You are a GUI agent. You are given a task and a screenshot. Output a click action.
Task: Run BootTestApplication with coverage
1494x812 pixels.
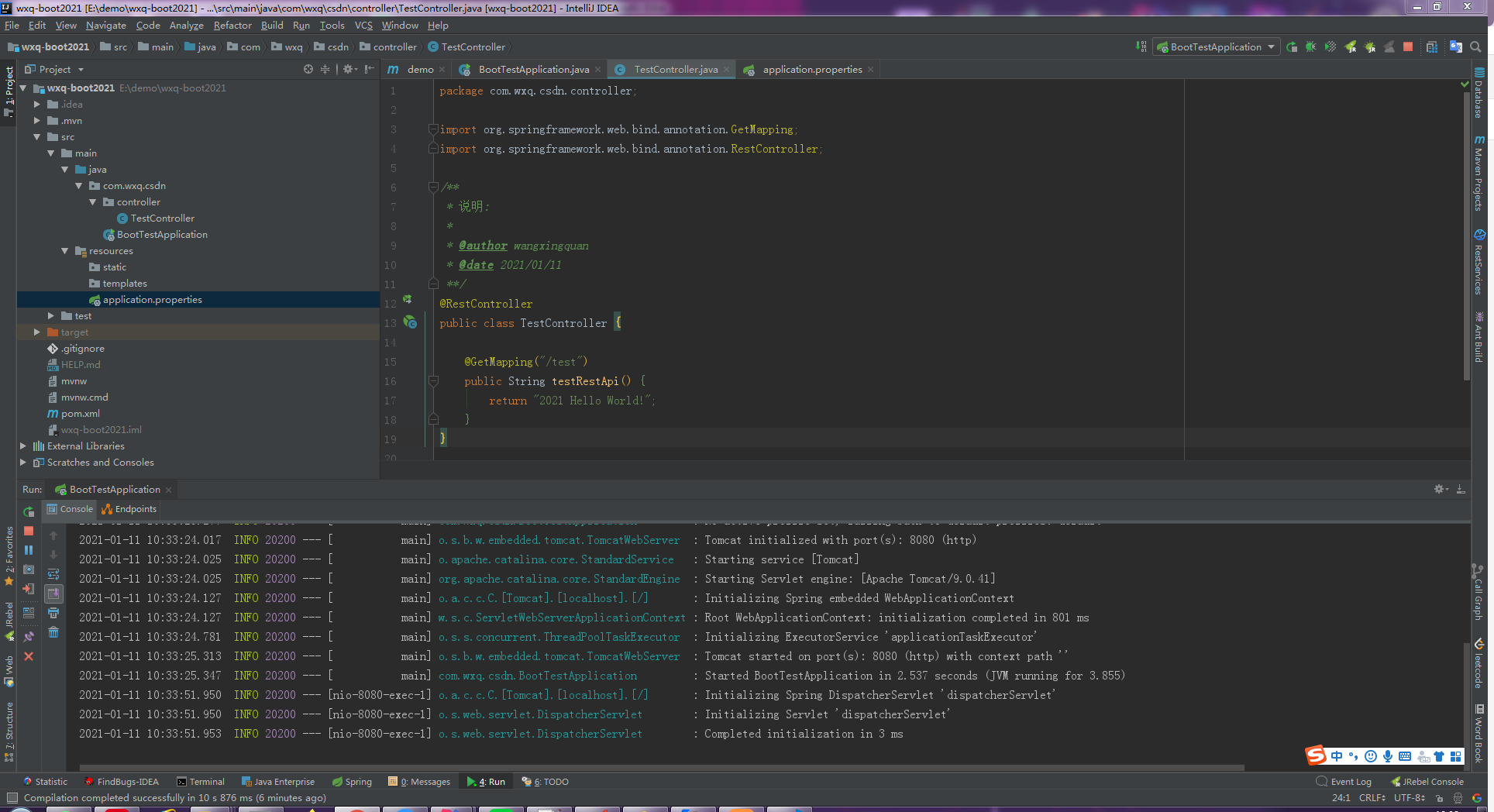pyautogui.click(x=1330, y=46)
